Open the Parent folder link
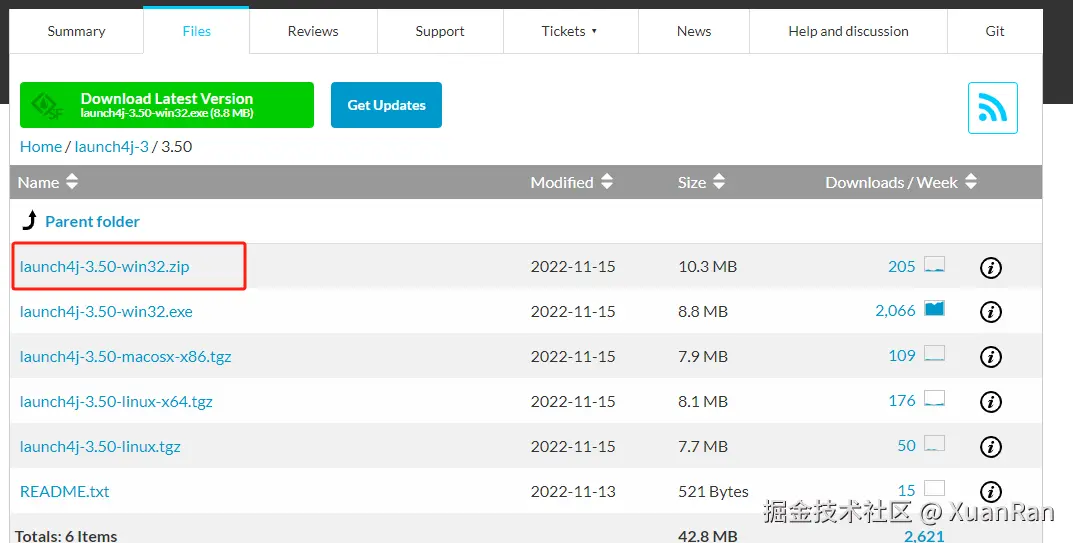 (x=92, y=221)
